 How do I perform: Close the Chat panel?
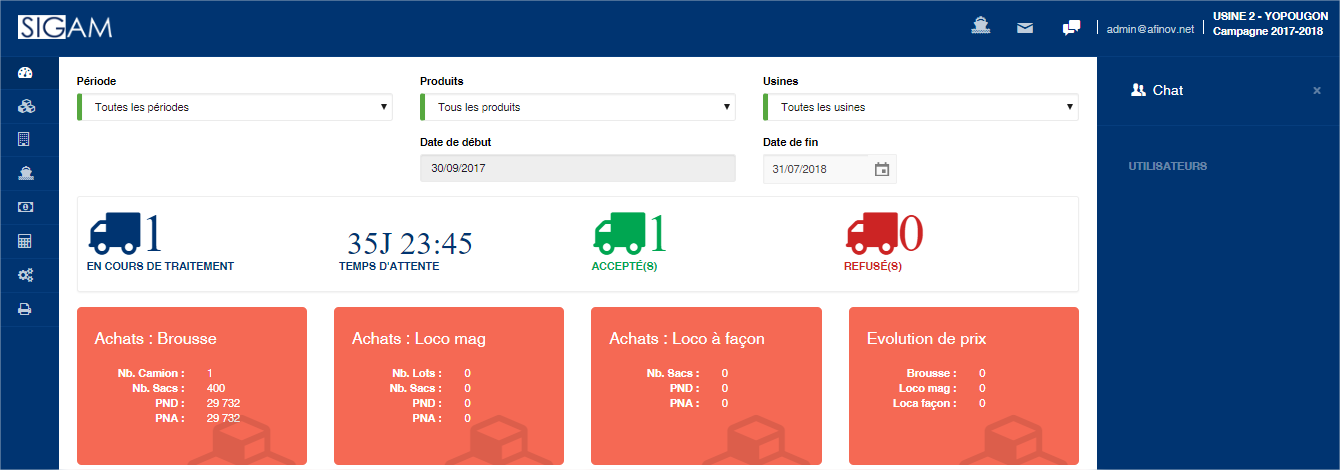1317,90
